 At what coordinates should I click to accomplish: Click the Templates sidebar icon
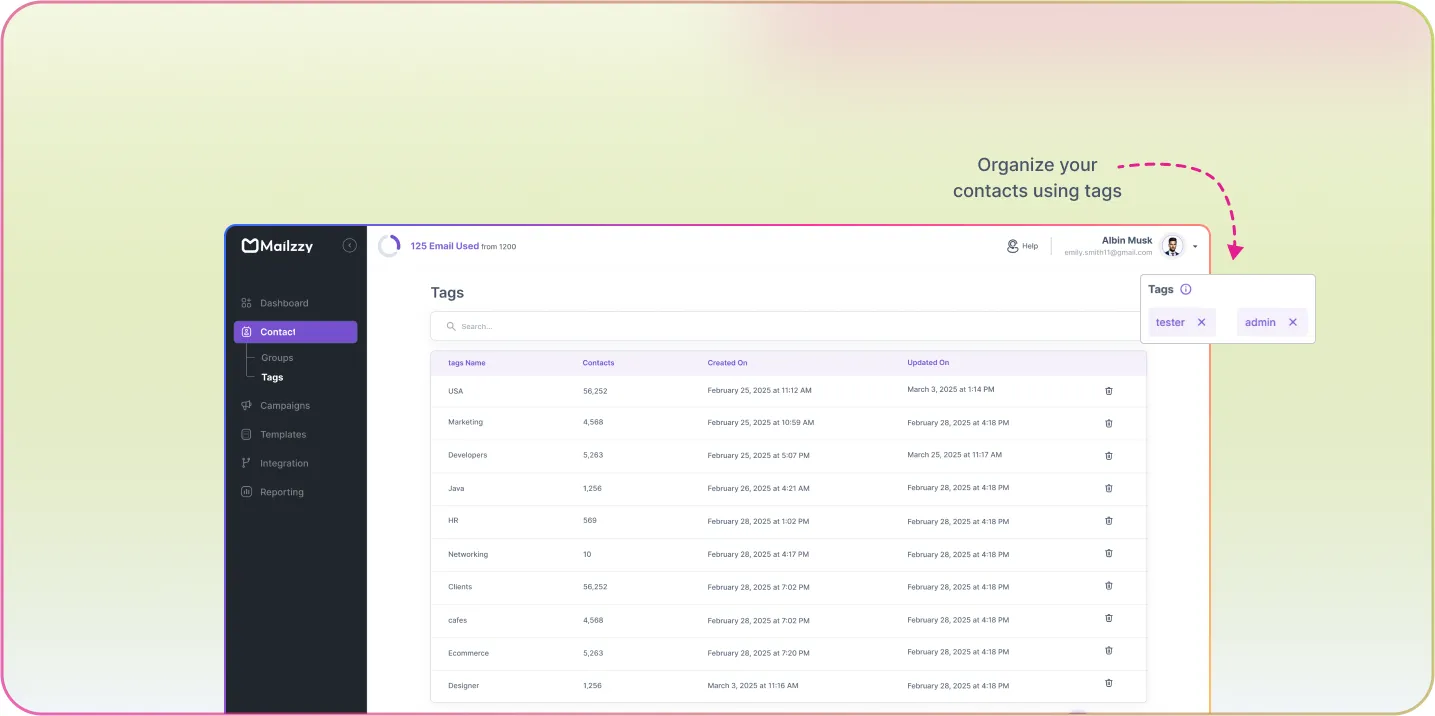(x=246, y=434)
